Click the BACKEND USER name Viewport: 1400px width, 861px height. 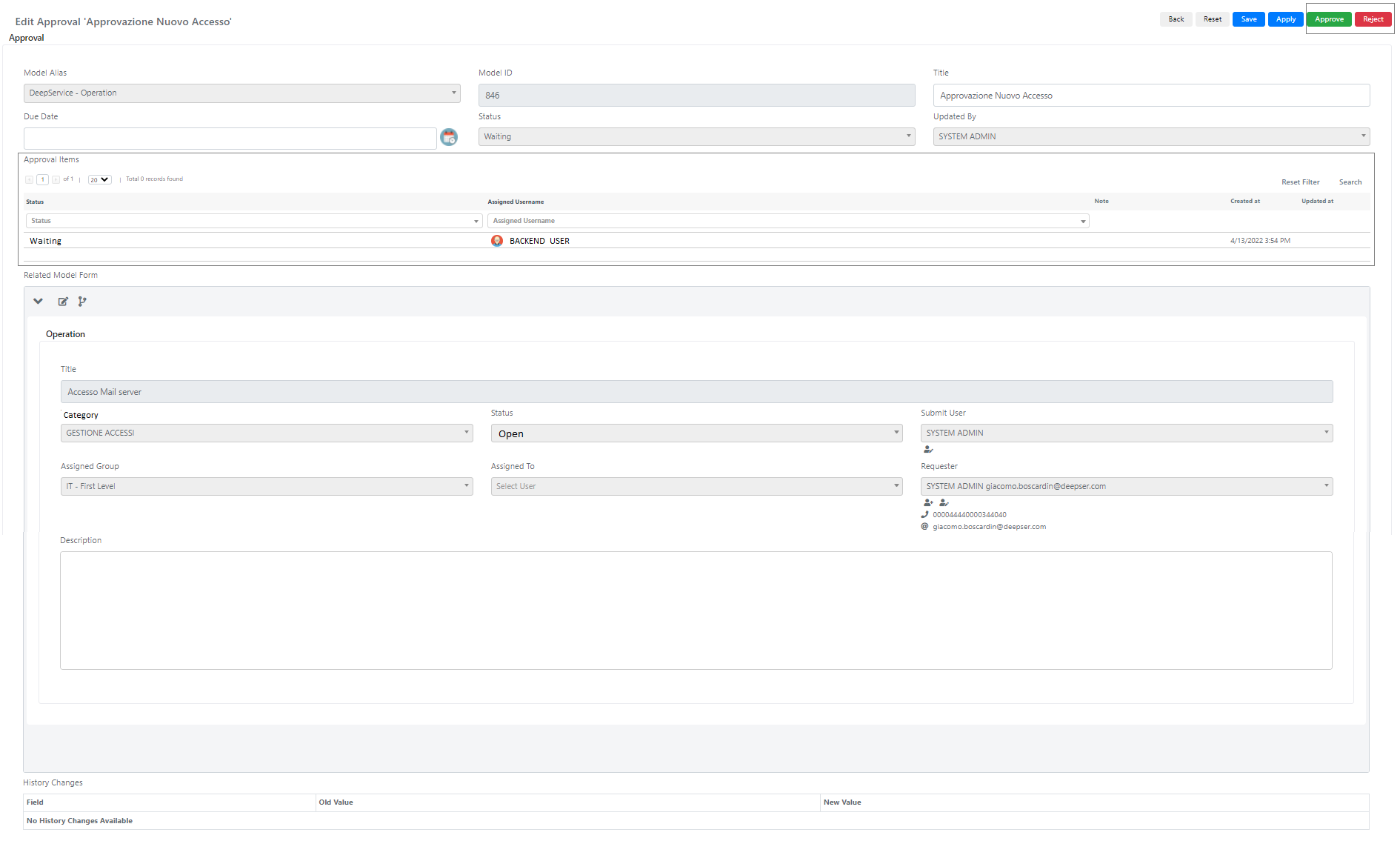coord(540,242)
